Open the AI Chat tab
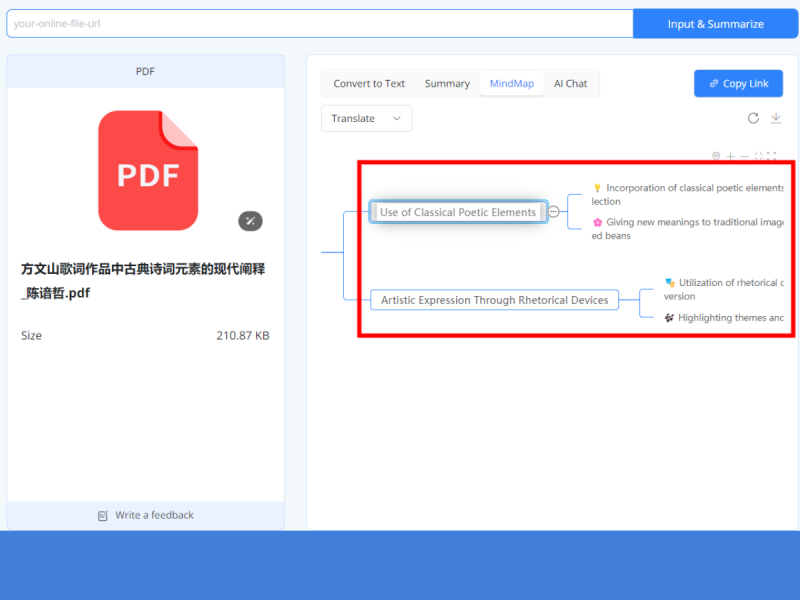 tap(571, 84)
